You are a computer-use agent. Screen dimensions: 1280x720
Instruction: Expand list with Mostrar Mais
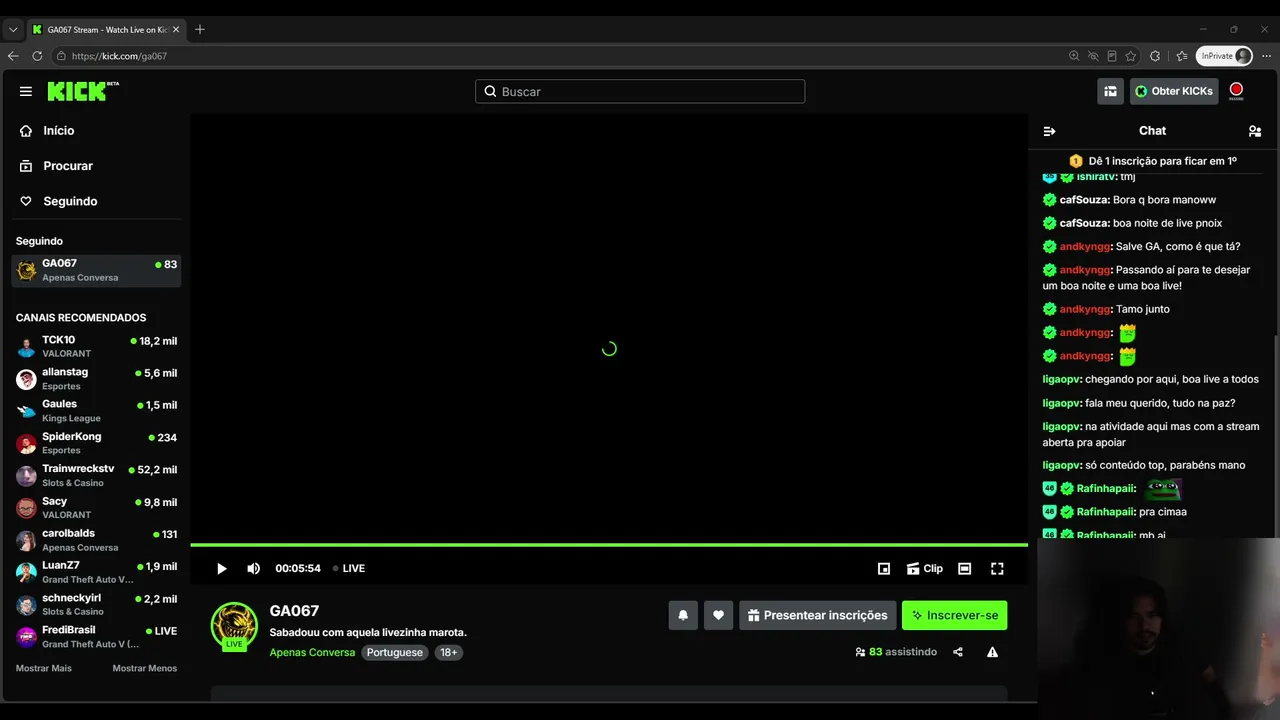pos(44,668)
